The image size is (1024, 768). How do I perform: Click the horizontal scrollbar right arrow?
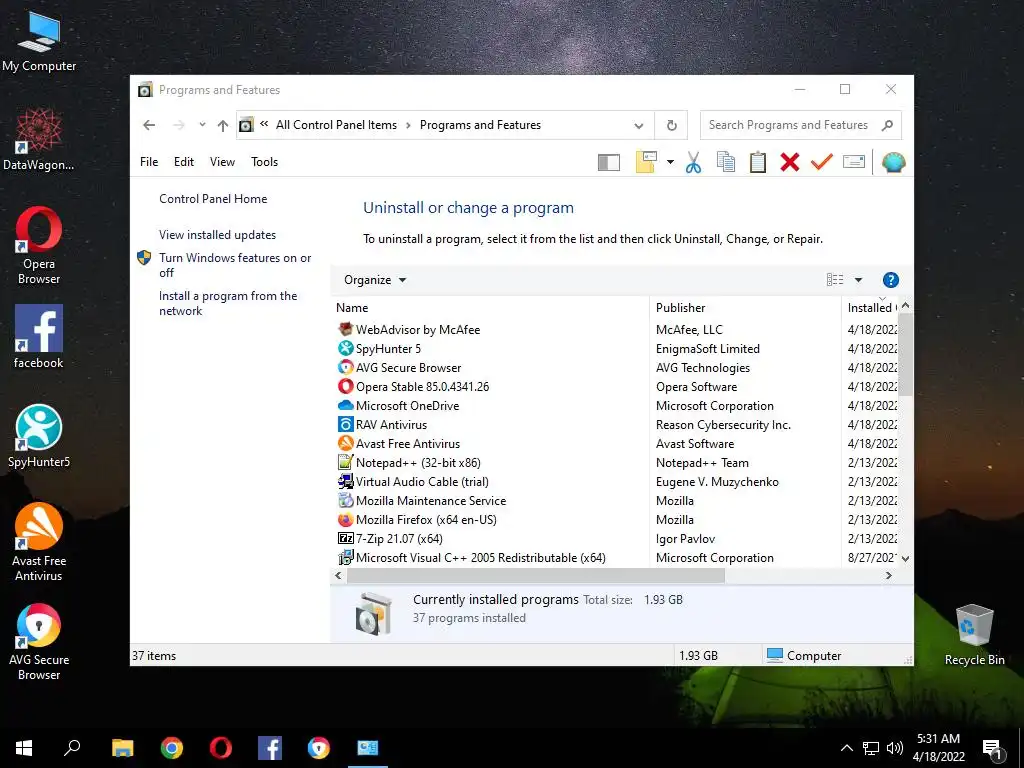click(888, 575)
